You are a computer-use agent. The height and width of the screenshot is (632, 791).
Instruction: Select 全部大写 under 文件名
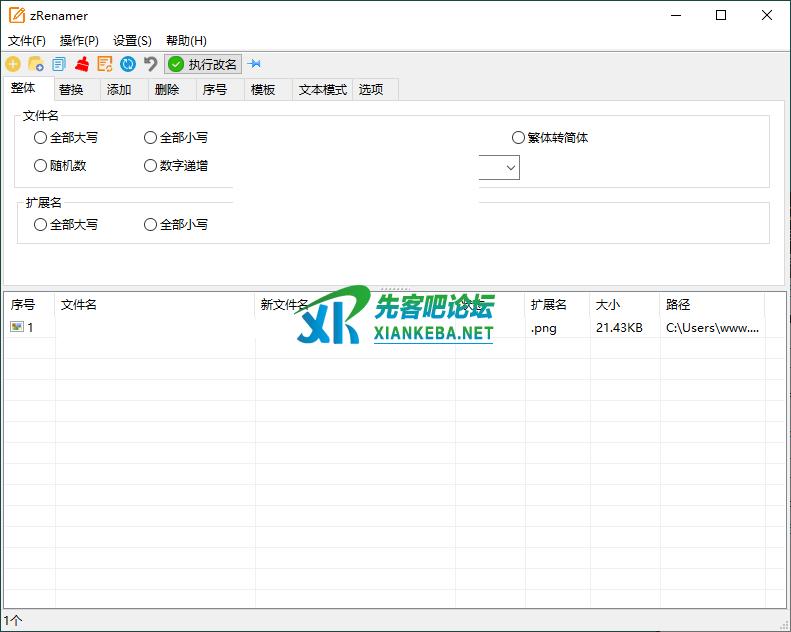(41, 138)
